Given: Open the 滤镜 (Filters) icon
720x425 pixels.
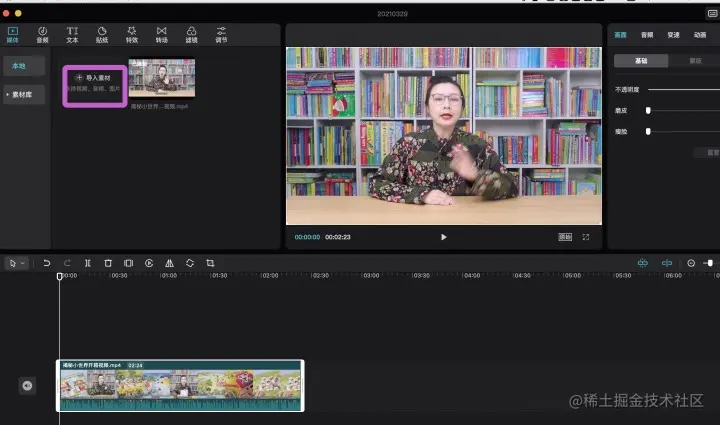Looking at the screenshot, I should point(191,34).
